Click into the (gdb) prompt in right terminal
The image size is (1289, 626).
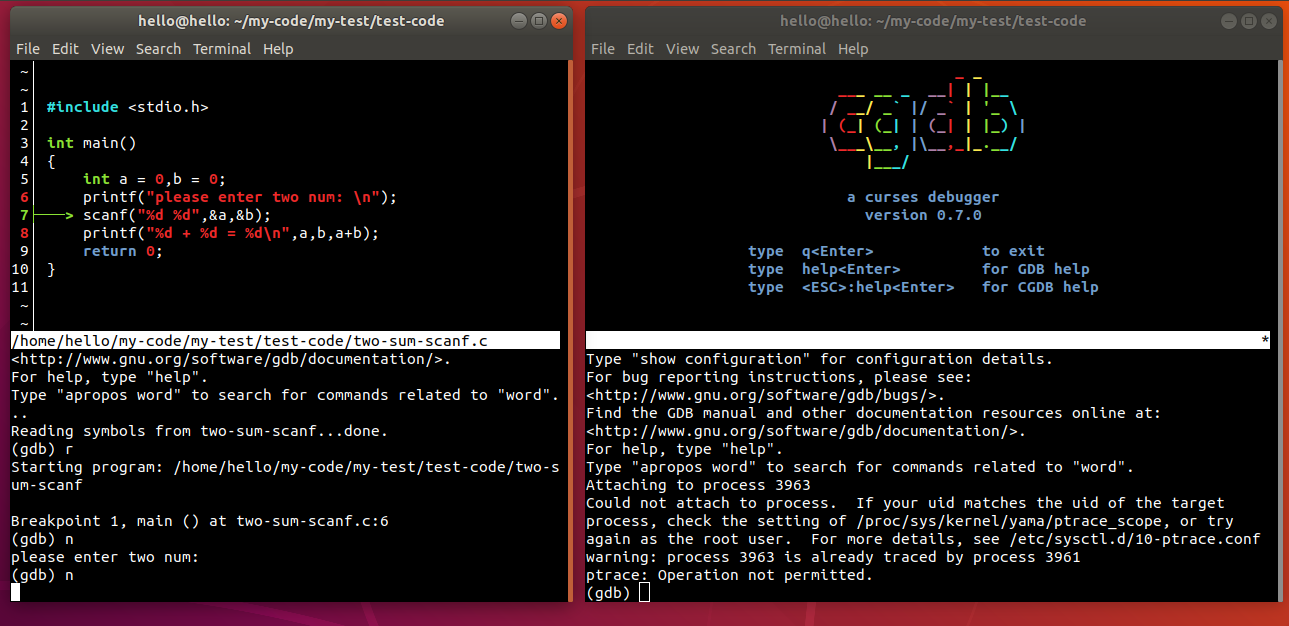[643, 592]
